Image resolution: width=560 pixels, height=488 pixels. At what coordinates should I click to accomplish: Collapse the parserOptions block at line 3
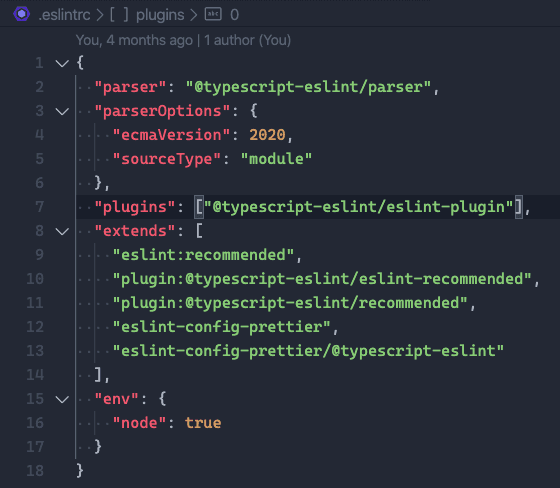pyautogui.click(x=62, y=111)
